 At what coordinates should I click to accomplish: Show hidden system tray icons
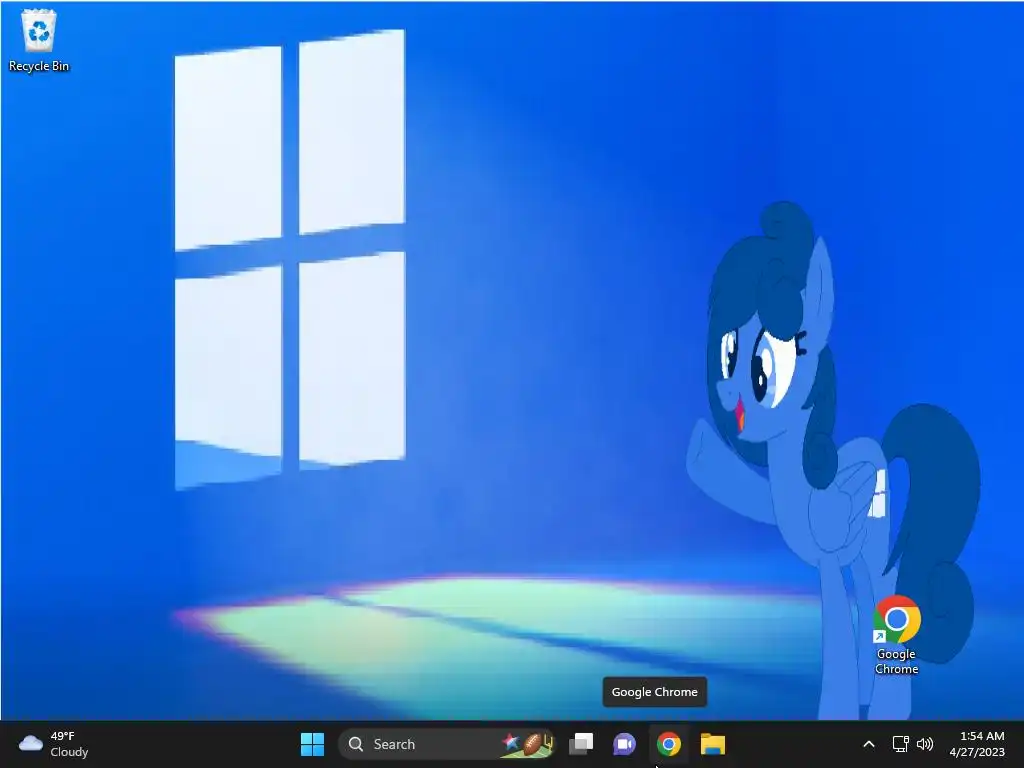click(869, 744)
